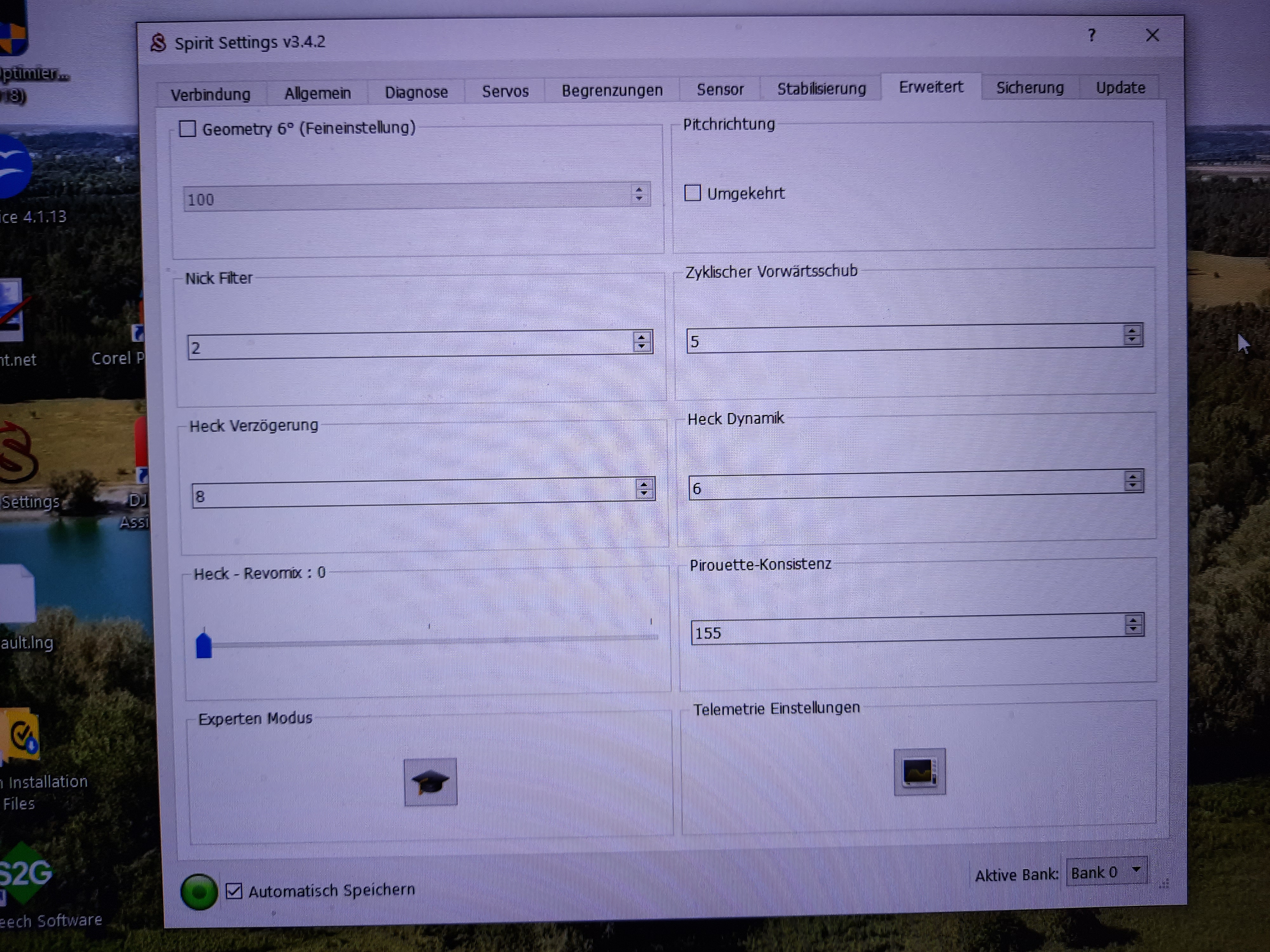
Task: Increase Pirouette-Konsistenz with up arrow
Action: pos(1133,620)
